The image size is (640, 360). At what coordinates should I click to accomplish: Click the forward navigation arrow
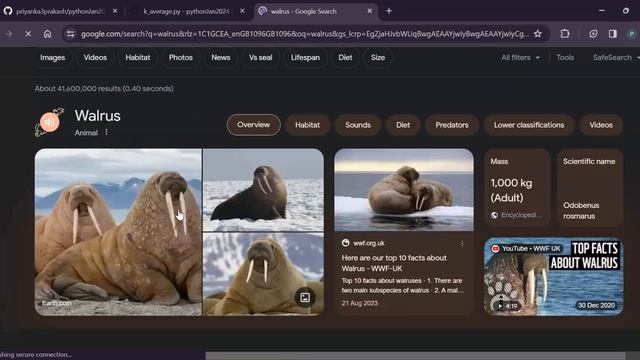tap(9, 34)
